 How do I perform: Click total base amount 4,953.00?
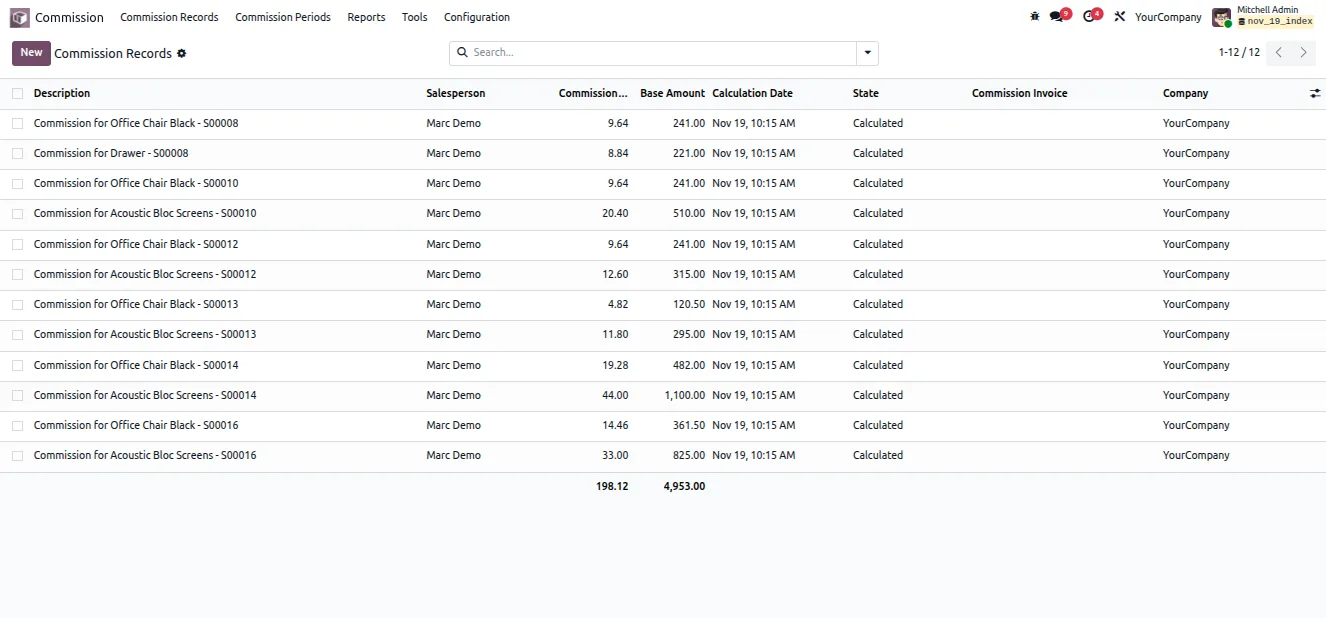[684, 486]
